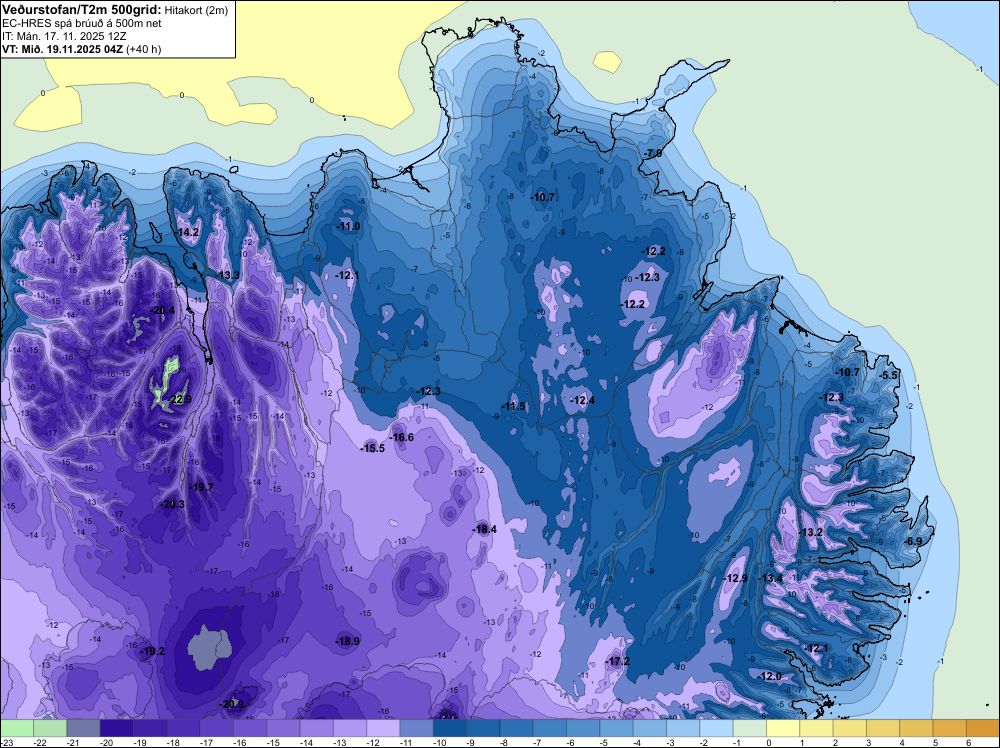This screenshot has height=748, width=1000.
Task: Select the -12.4 map value
Action: [582, 400]
